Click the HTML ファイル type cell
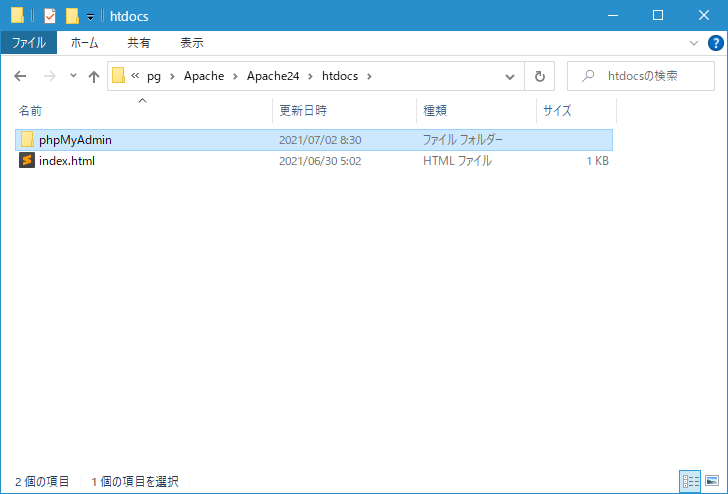728x494 pixels. (x=457, y=161)
